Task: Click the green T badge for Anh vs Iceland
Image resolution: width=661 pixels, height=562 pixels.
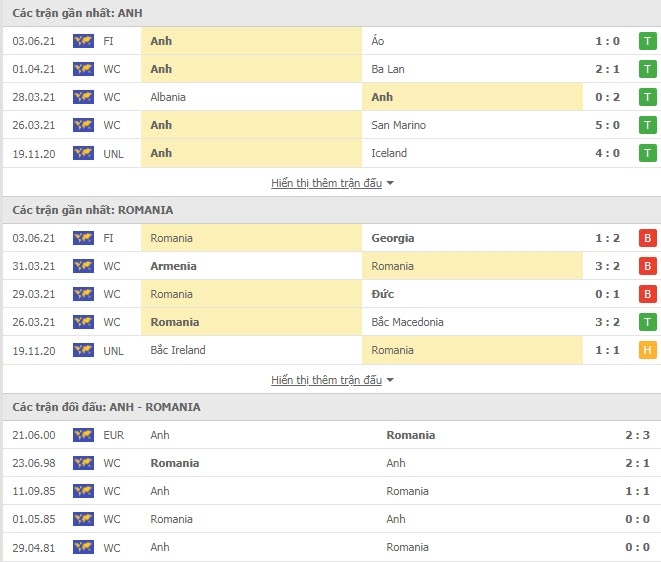Action: [648, 153]
